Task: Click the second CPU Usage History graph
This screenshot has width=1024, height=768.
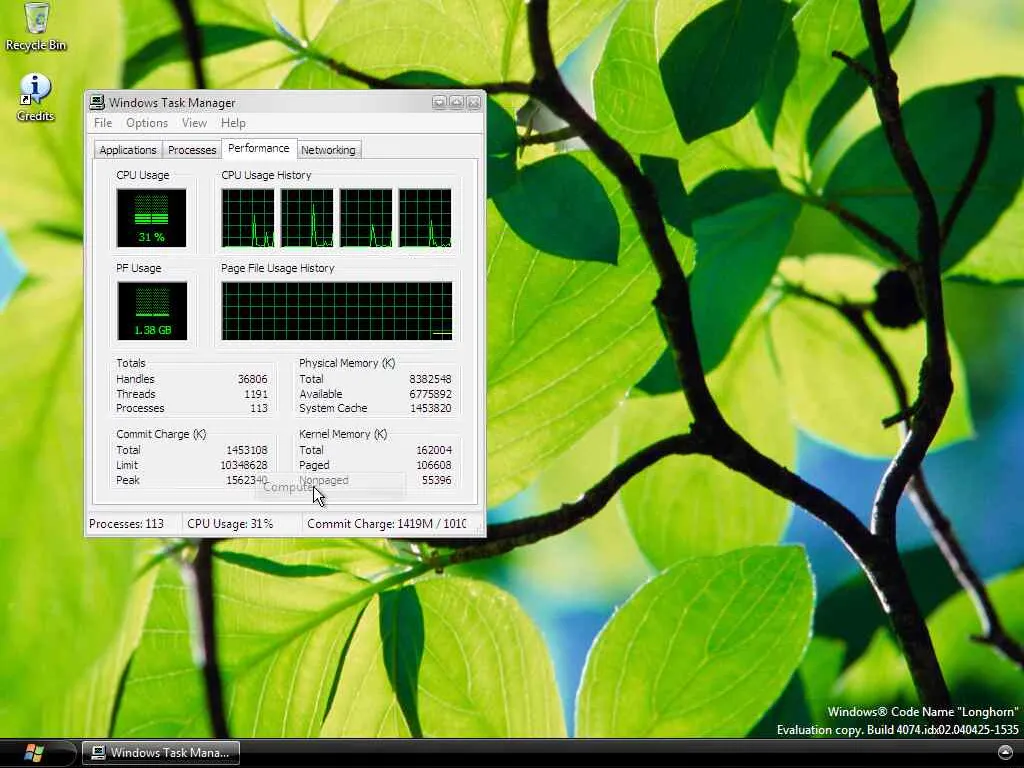Action: 307,218
